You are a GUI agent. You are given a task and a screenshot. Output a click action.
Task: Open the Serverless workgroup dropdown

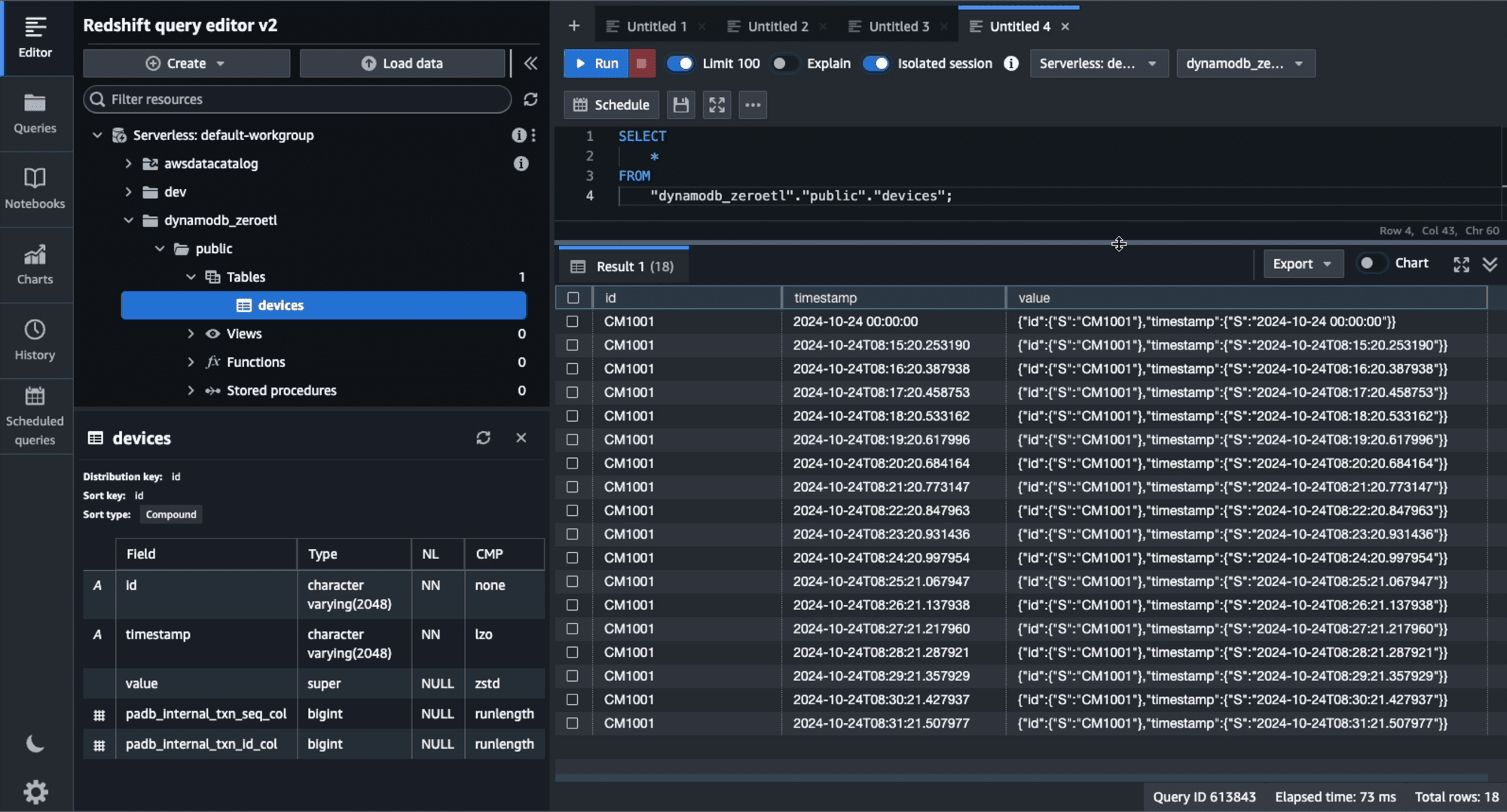pyautogui.click(x=1099, y=63)
